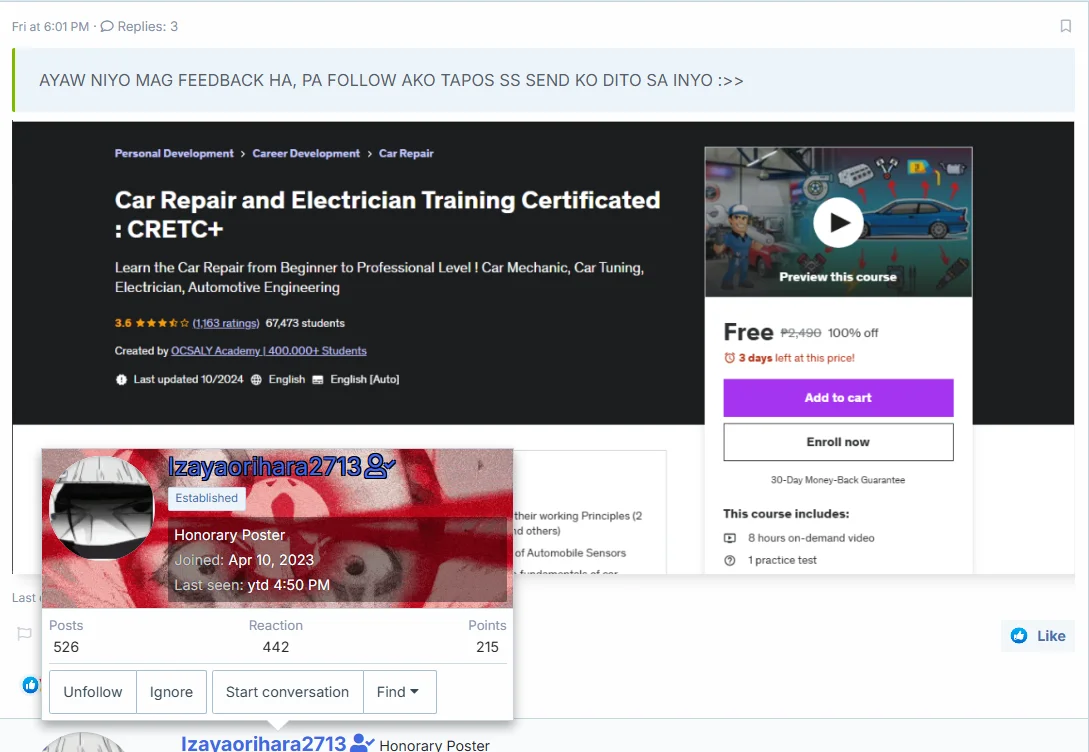Open the Replies: 3 speech bubble icon
1089x752 pixels.
click(x=107, y=26)
